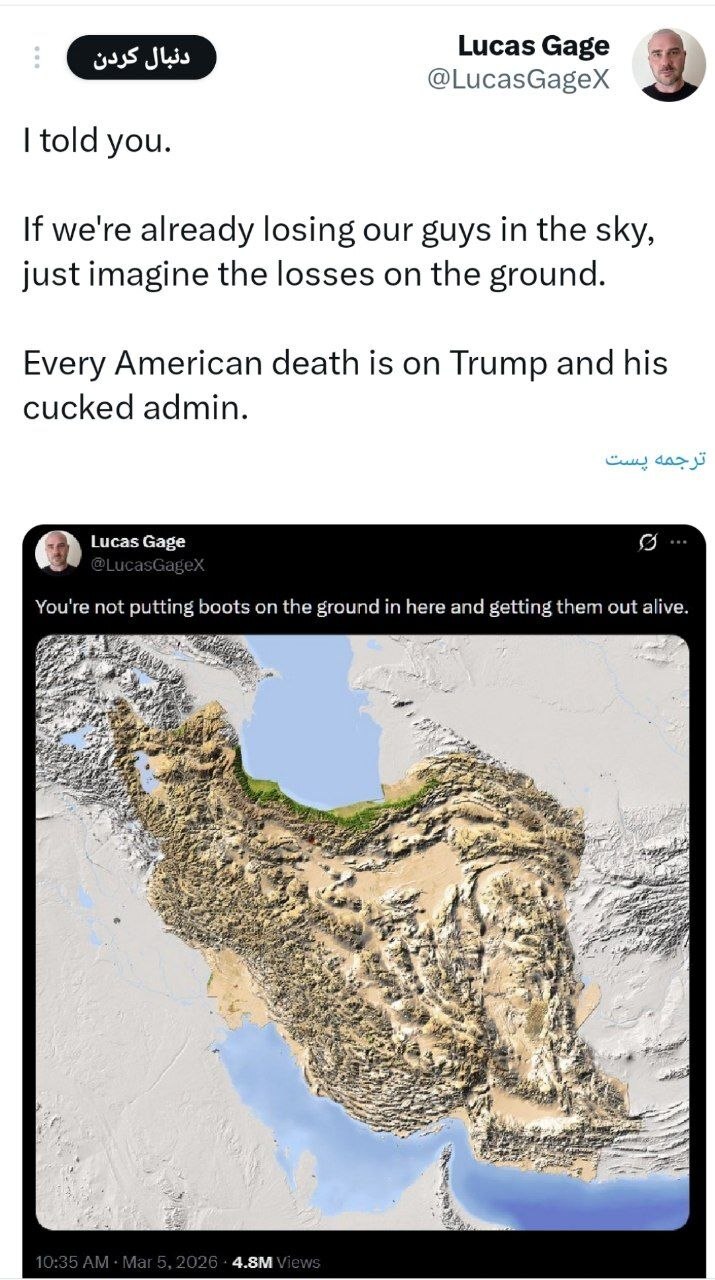This screenshot has width=715, height=1280.
Task: Select Lucas Gage name in quoted post
Action: [138, 541]
